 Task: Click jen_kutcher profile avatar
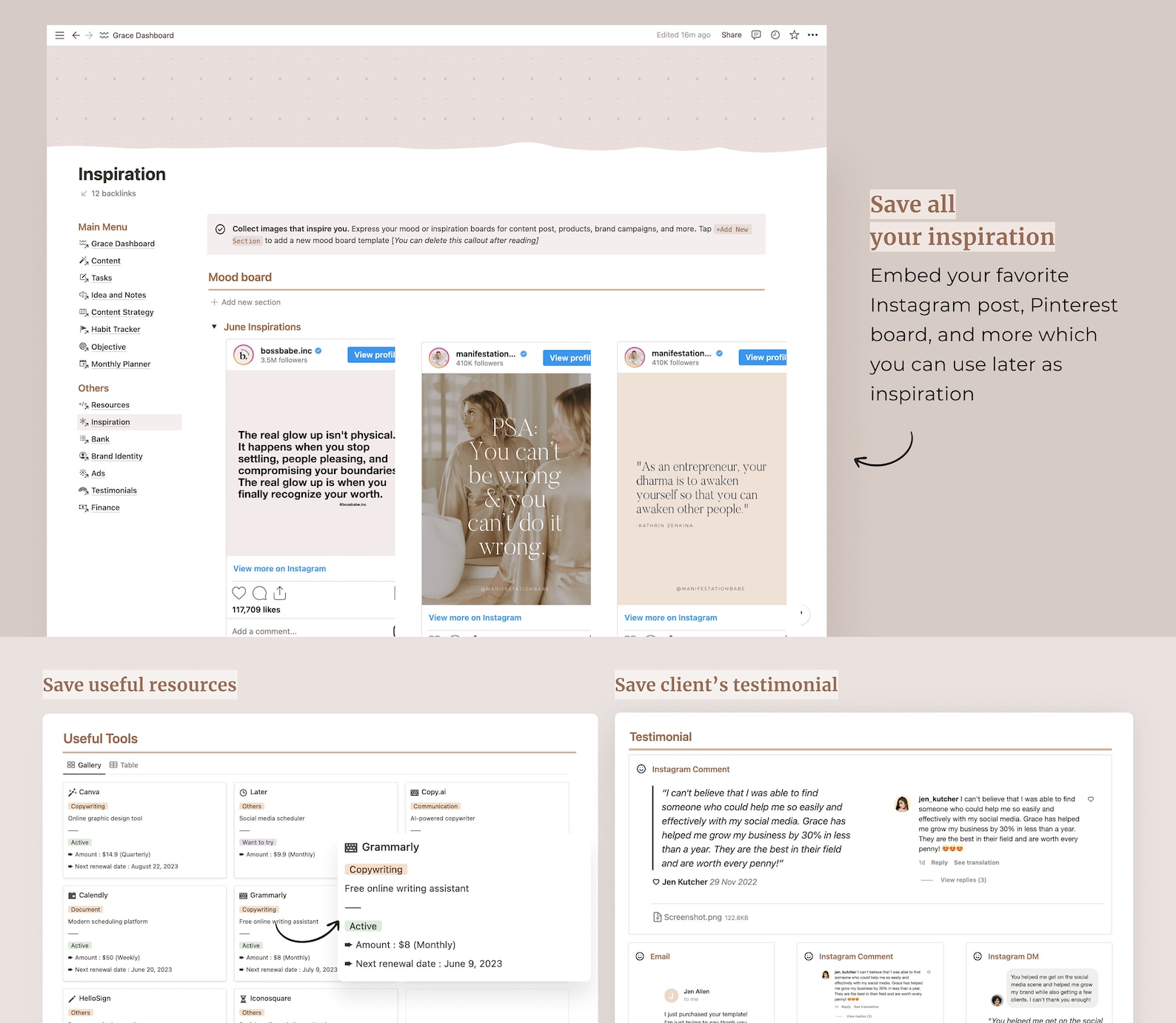[902, 804]
